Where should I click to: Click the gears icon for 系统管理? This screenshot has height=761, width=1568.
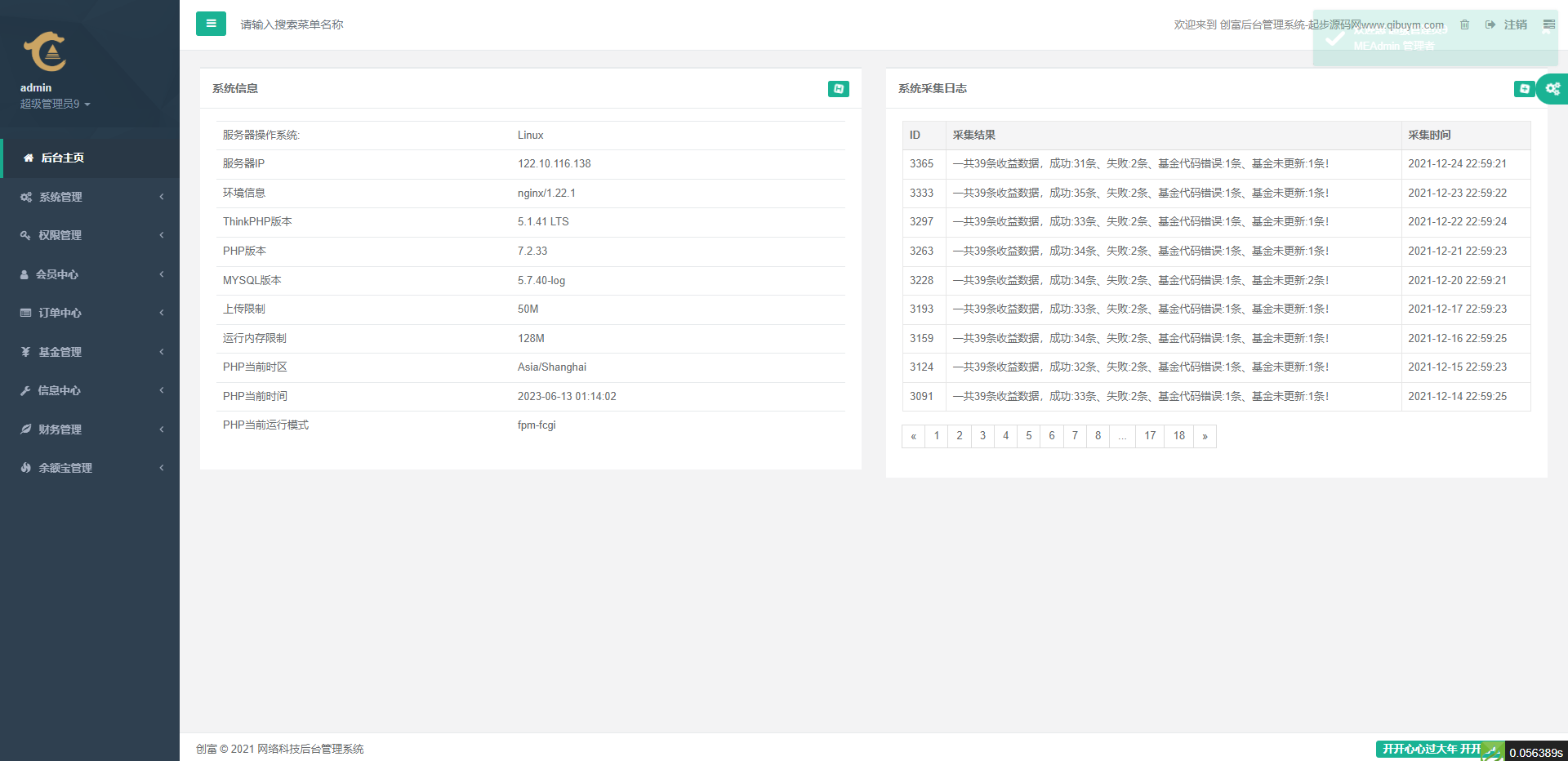click(x=26, y=197)
